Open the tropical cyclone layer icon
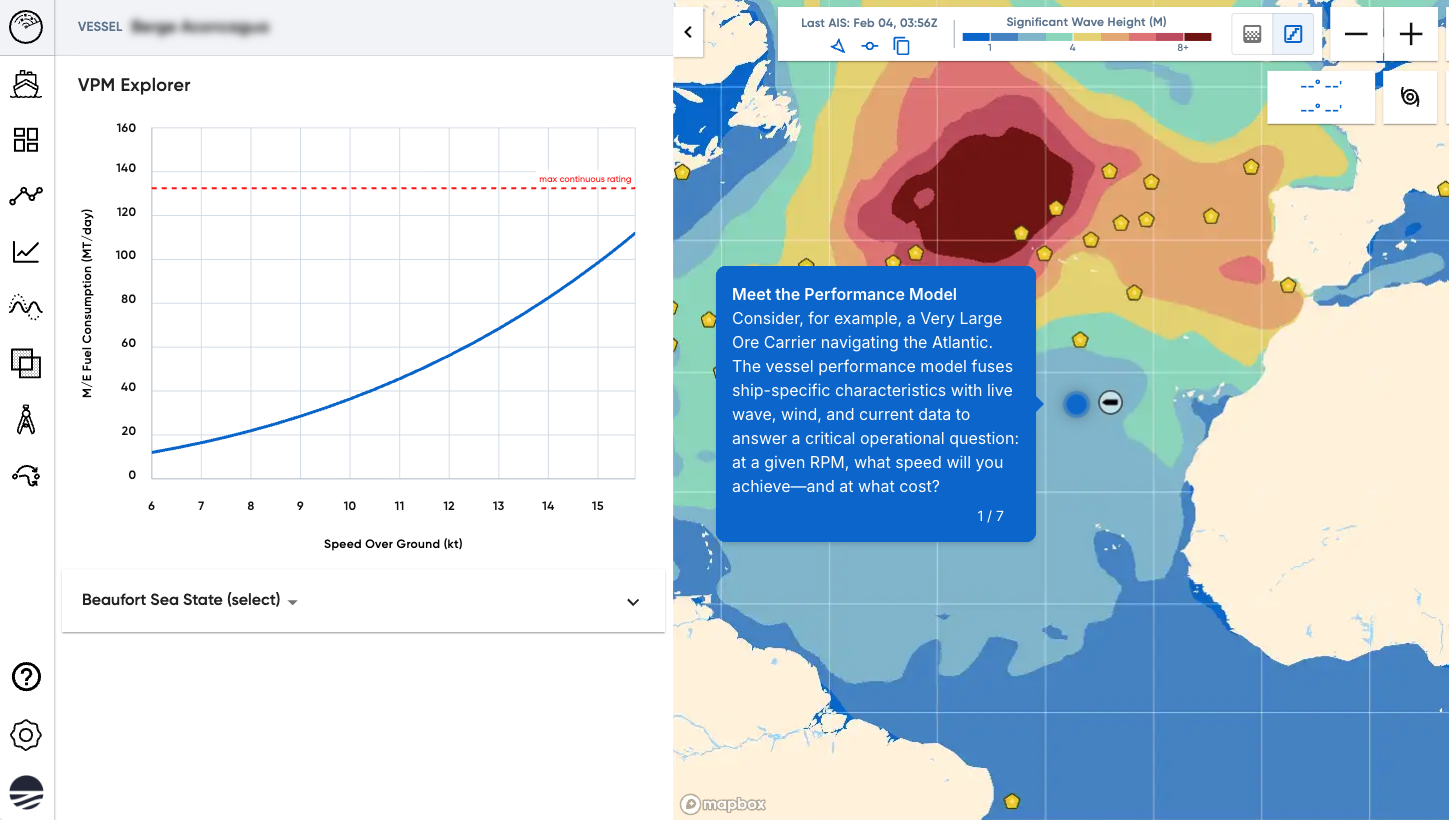This screenshot has height=820, width=1449. [1410, 97]
